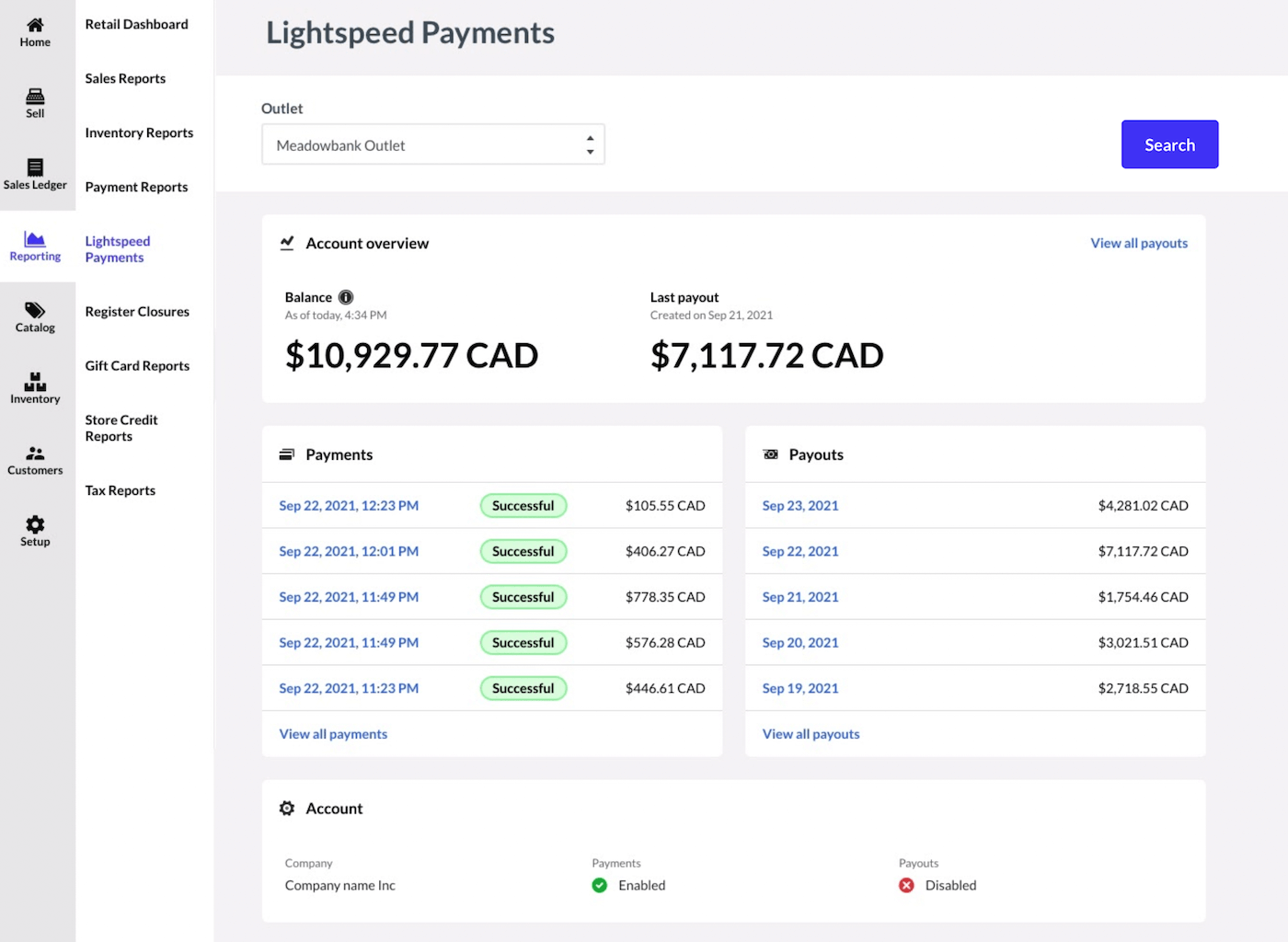Image resolution: width=1288 pixels, height=942 pixels.
Task: Click View all payments link
Action: (333, 733)
